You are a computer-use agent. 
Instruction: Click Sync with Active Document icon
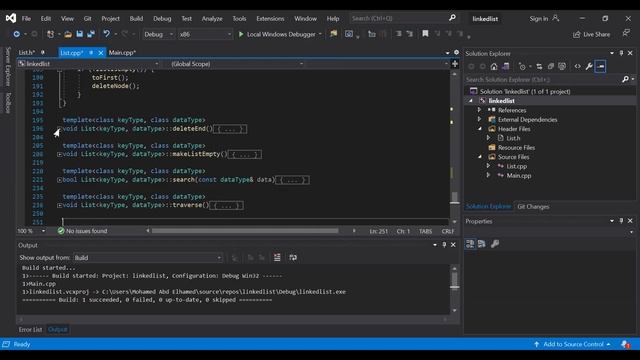click(539, 66)
